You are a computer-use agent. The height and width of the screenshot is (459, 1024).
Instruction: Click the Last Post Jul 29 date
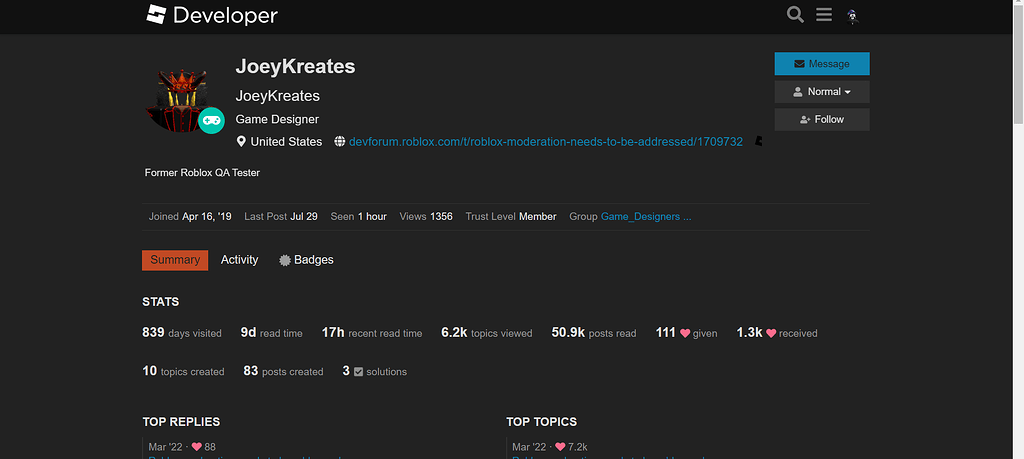281,217
